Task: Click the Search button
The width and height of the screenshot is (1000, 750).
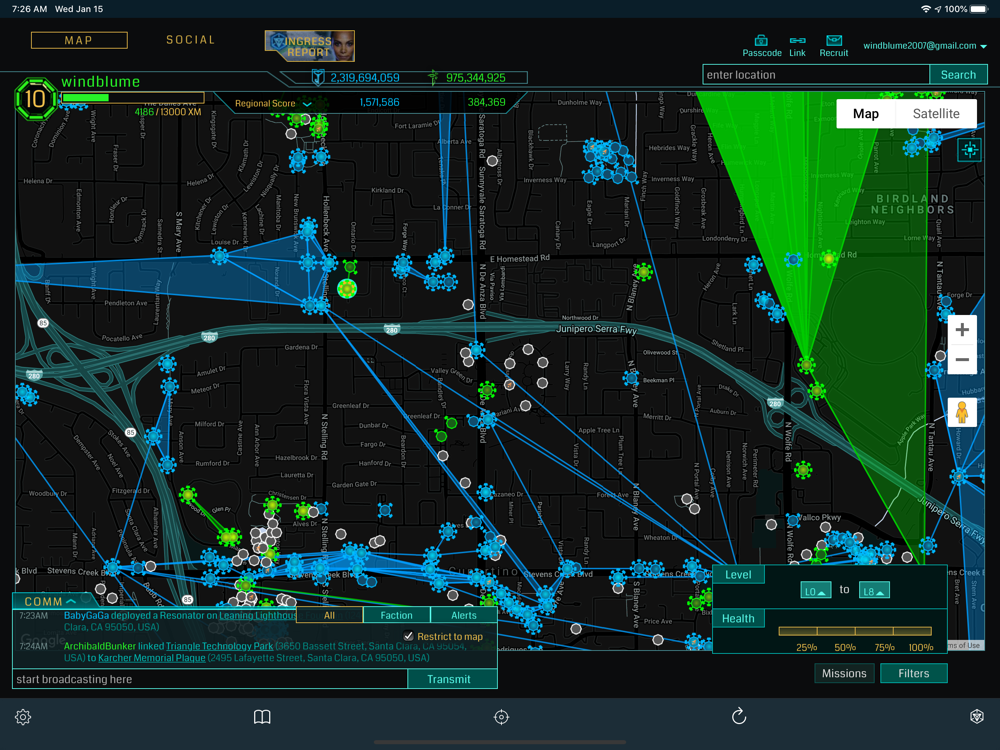Action: click(x=958, y=75)
